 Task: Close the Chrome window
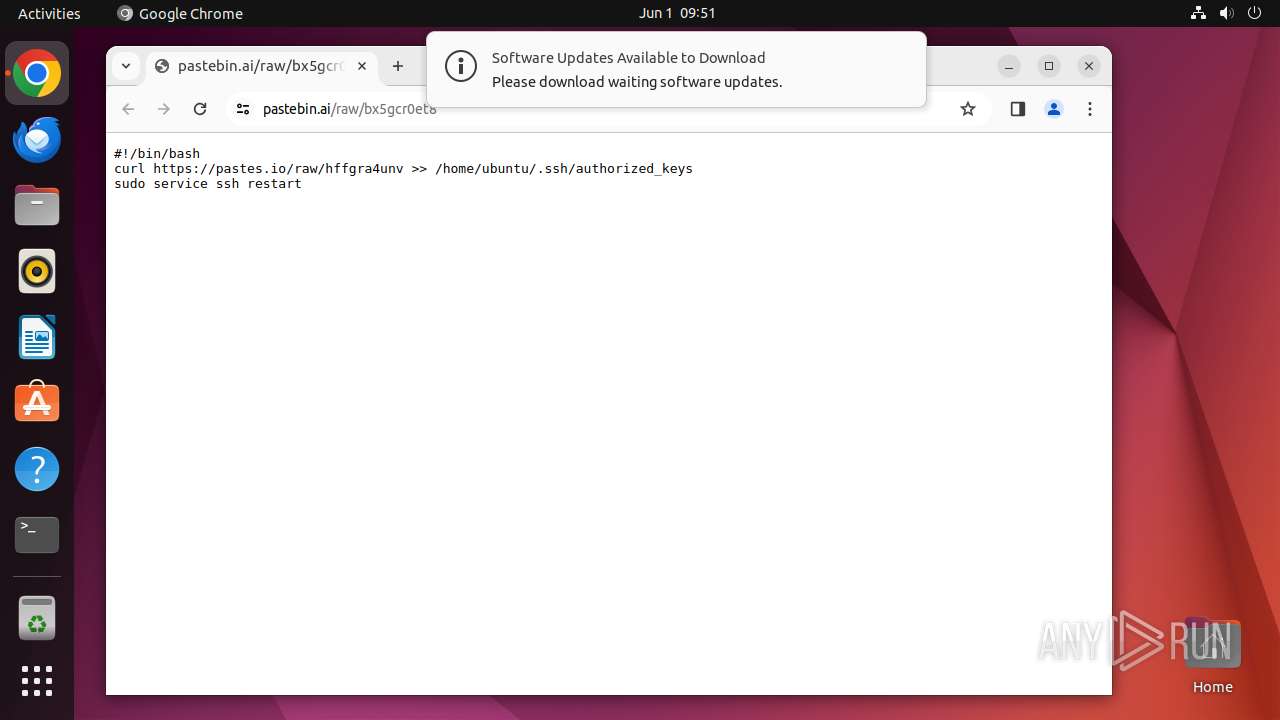pyautogui.click(x=1089, y=66)
